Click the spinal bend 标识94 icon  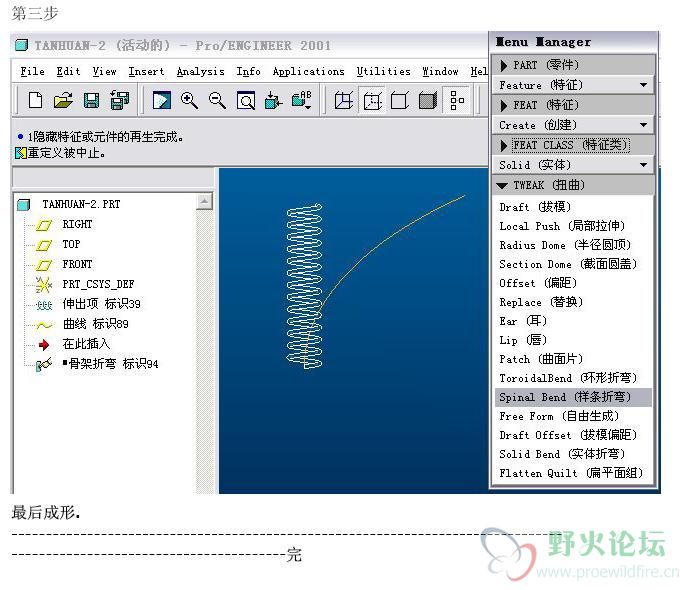[x=44, y=364]
